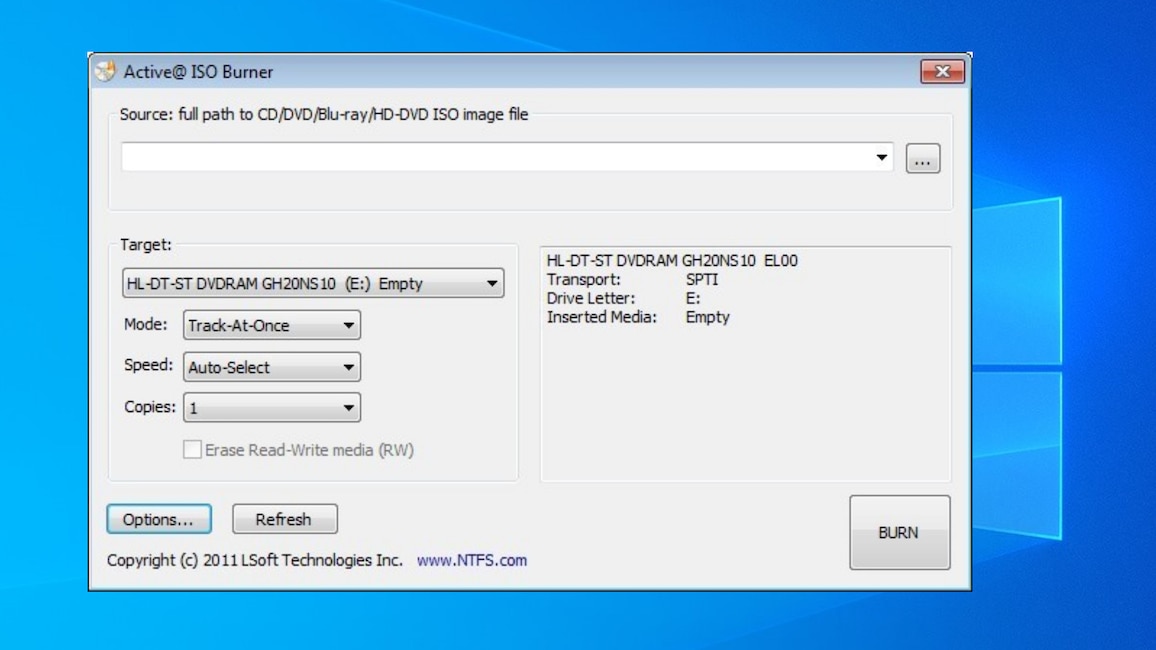Open file browser with the ellipsis button
The height and width of the screenshot is (650, 1156).
pyautogui.click(x=922, y=159)
